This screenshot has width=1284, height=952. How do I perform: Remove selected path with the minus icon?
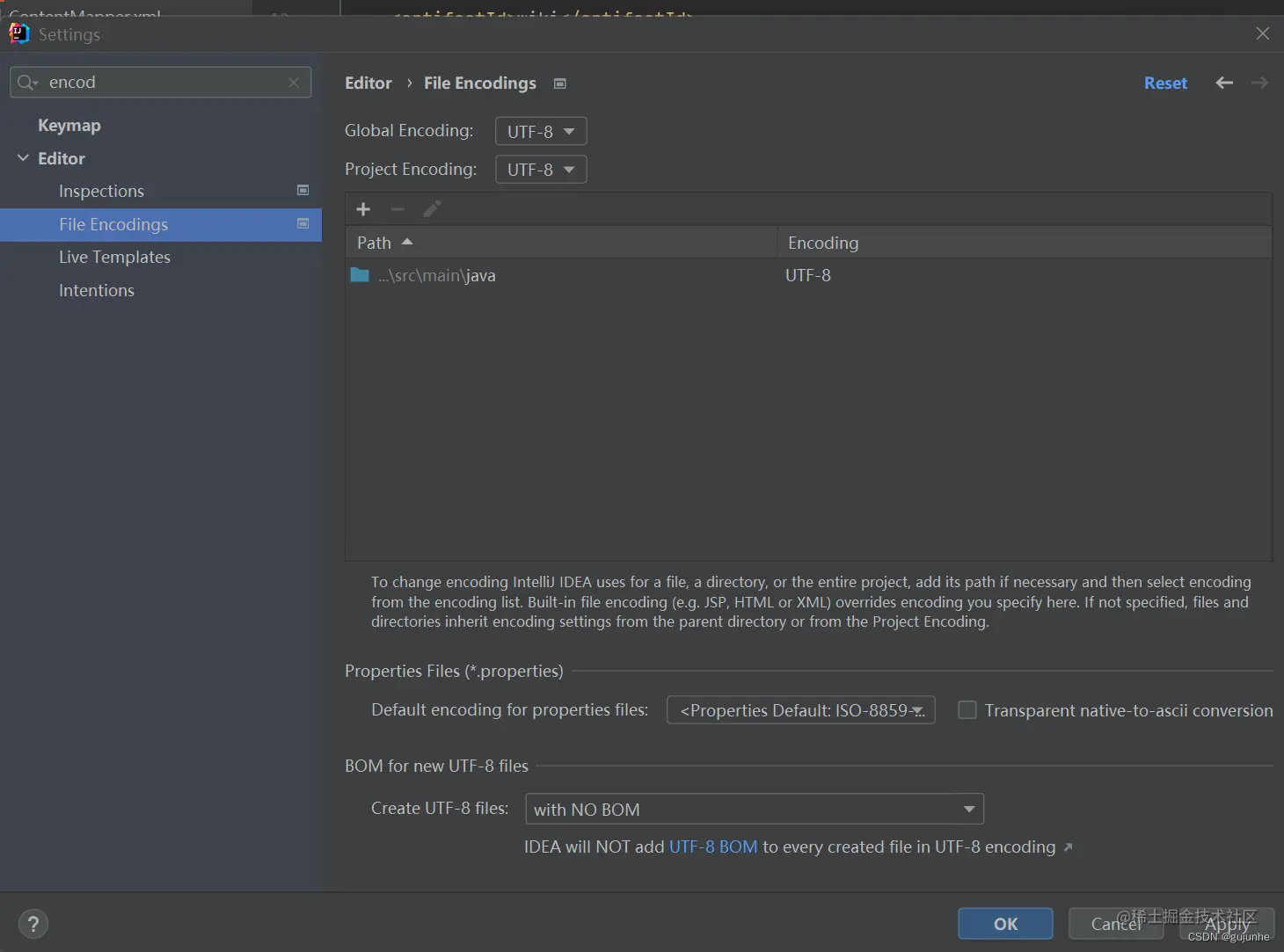[398, 209]
